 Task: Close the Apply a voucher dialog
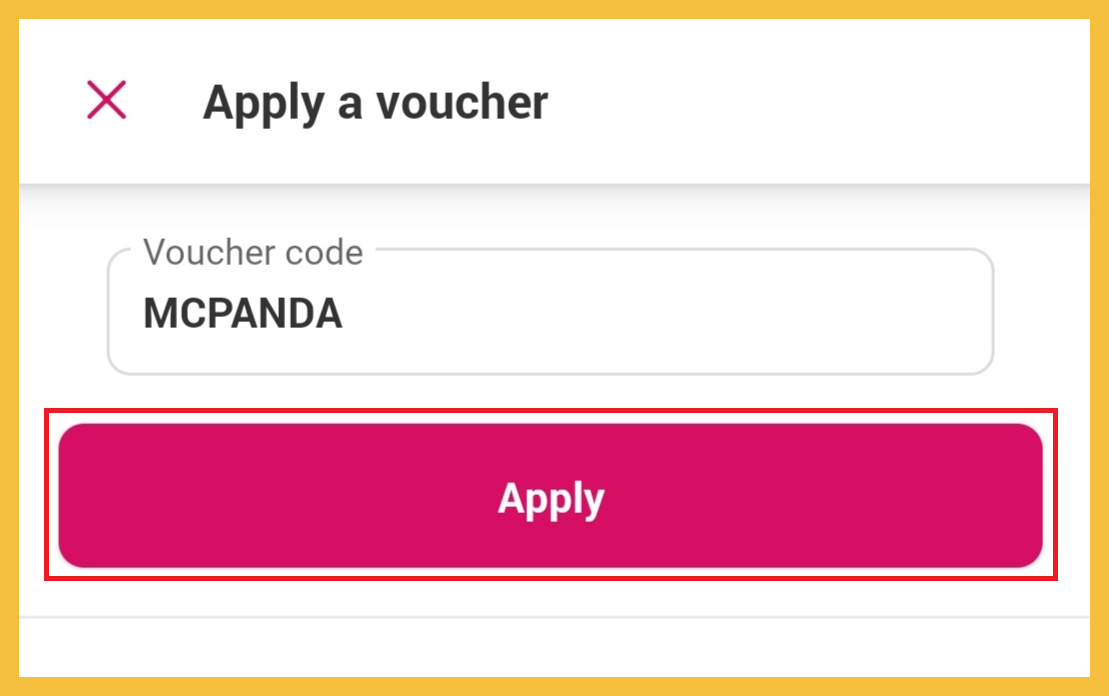click(107, 100)
